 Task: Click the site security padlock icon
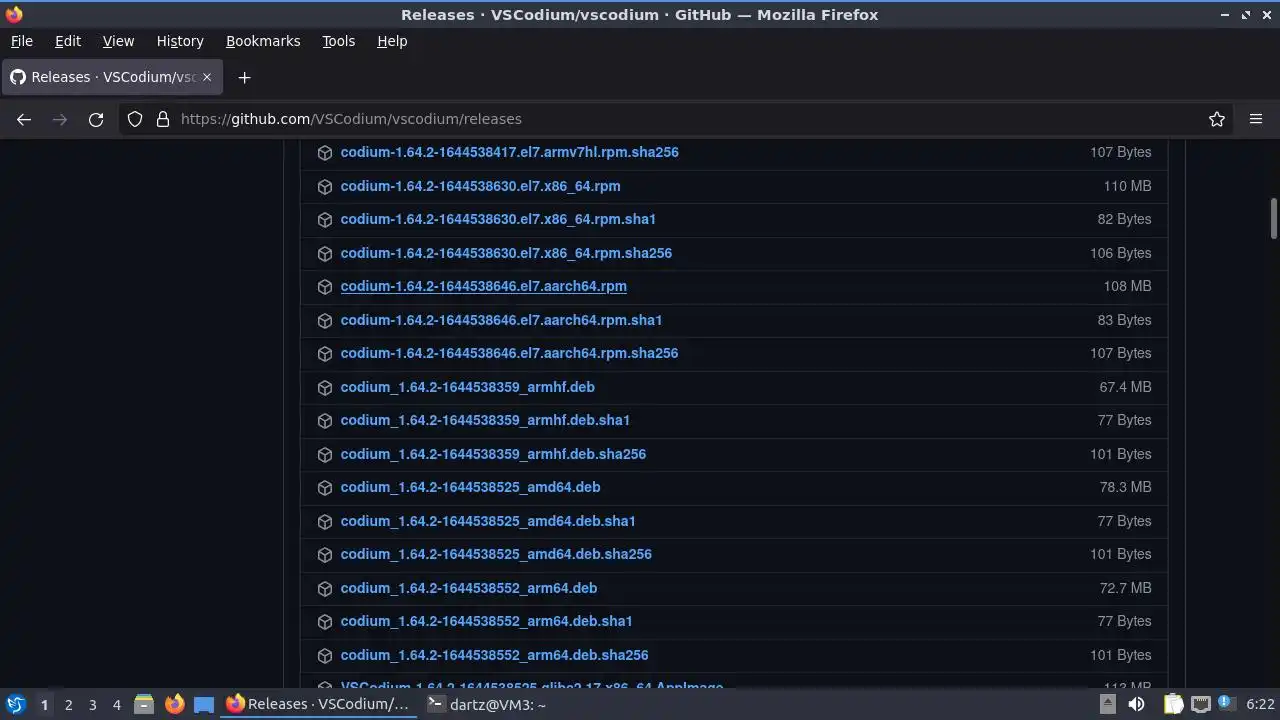click(x=163, y=119)
